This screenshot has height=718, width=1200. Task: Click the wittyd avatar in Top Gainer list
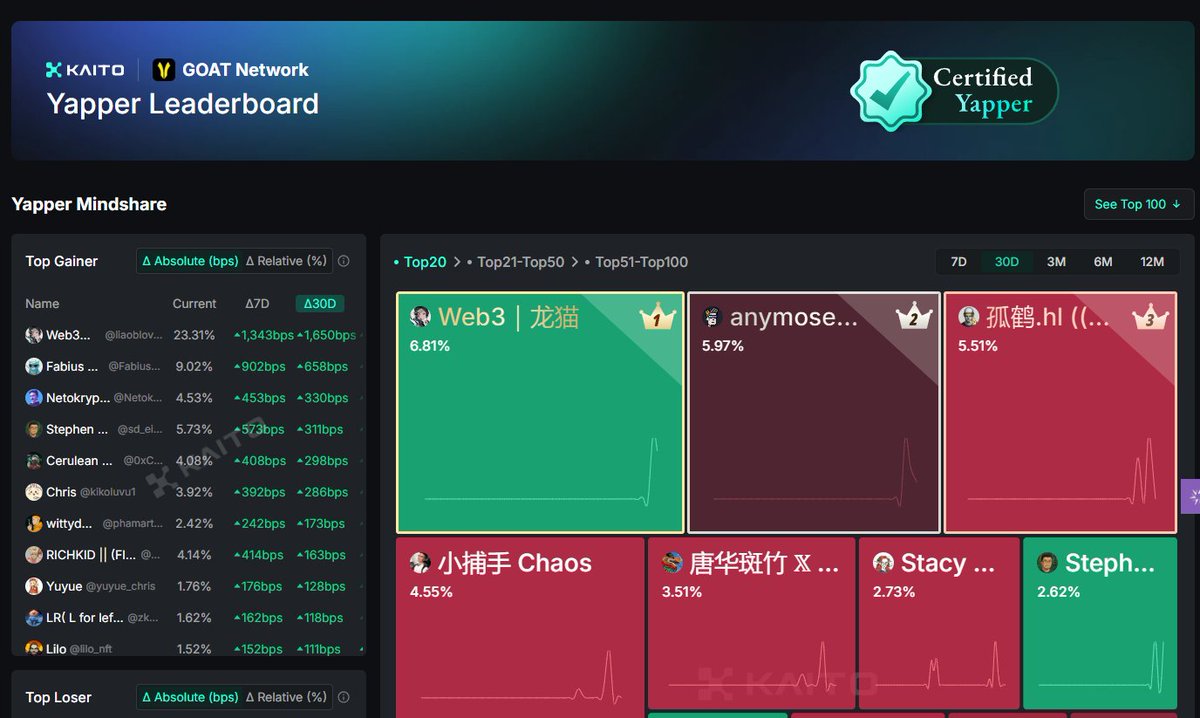click(x=34, y=523)
